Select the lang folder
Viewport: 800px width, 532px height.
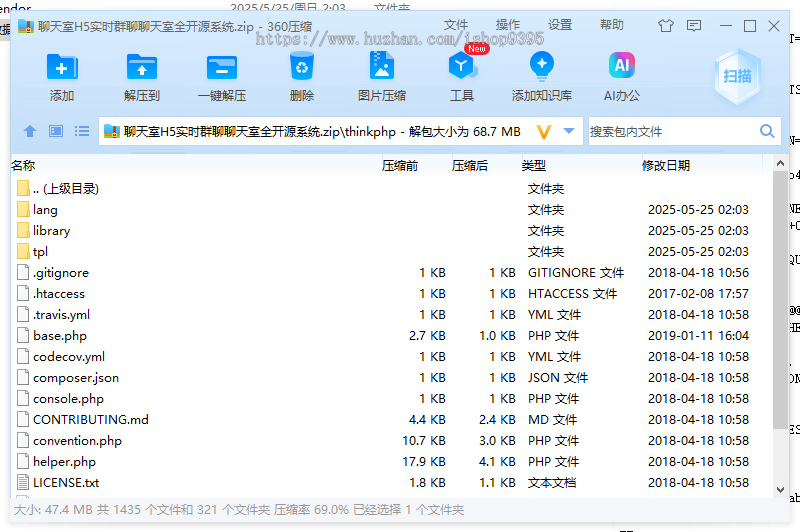[x=391, y=210]
